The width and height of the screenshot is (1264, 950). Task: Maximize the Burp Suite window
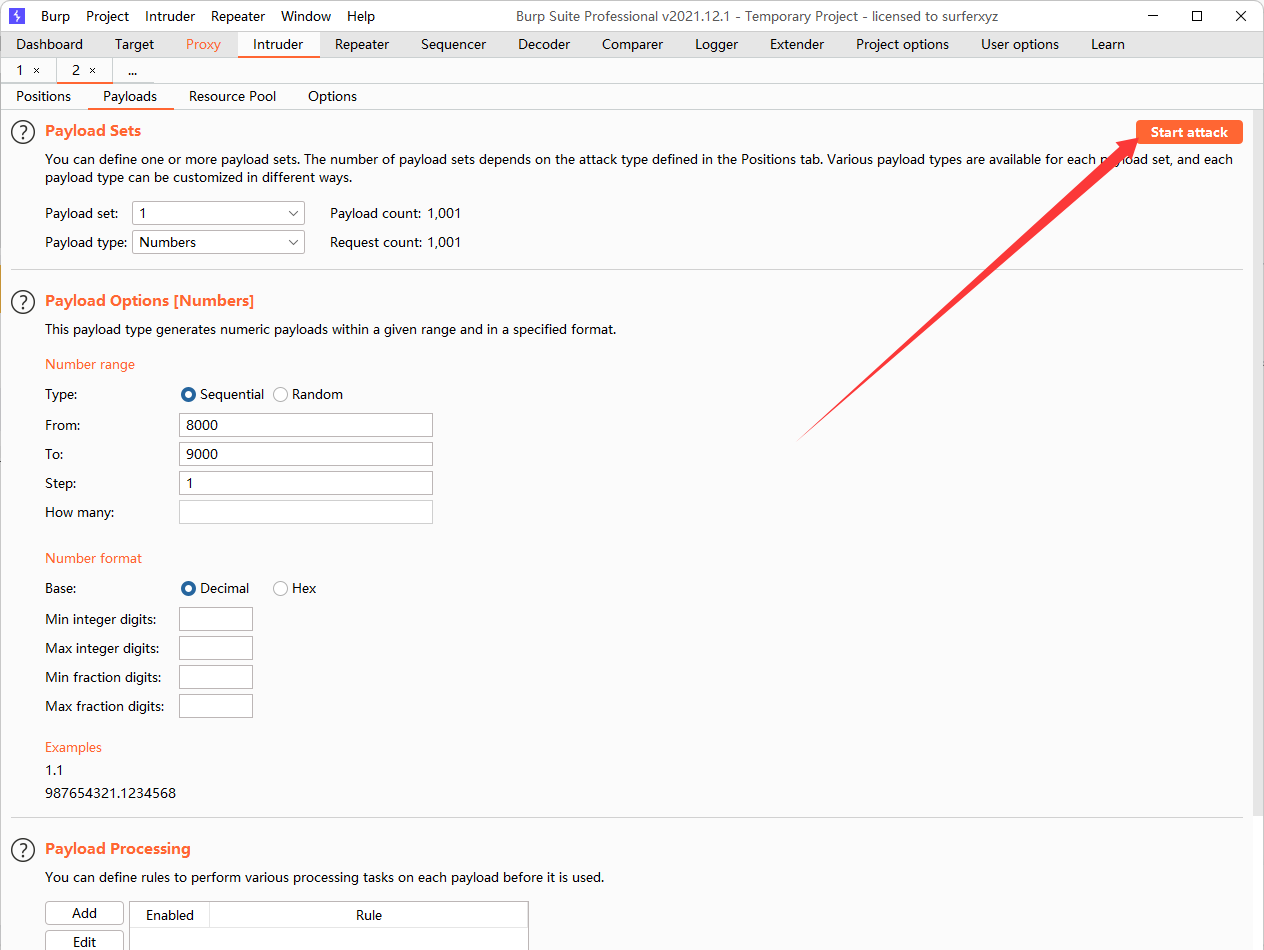1197,16
